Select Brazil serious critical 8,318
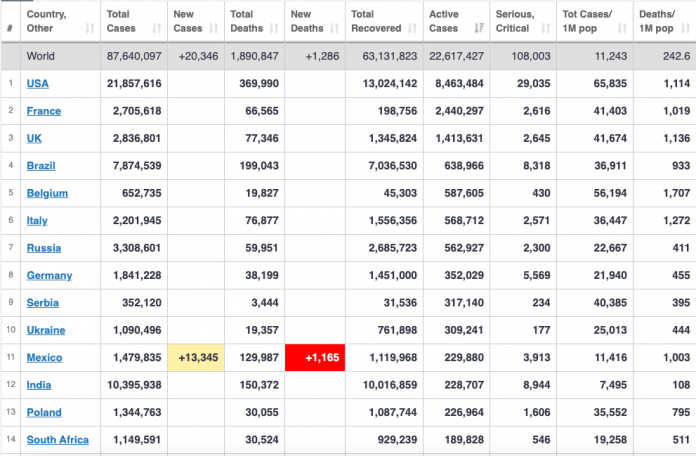The image size is (696, 456). pos(537,166)
